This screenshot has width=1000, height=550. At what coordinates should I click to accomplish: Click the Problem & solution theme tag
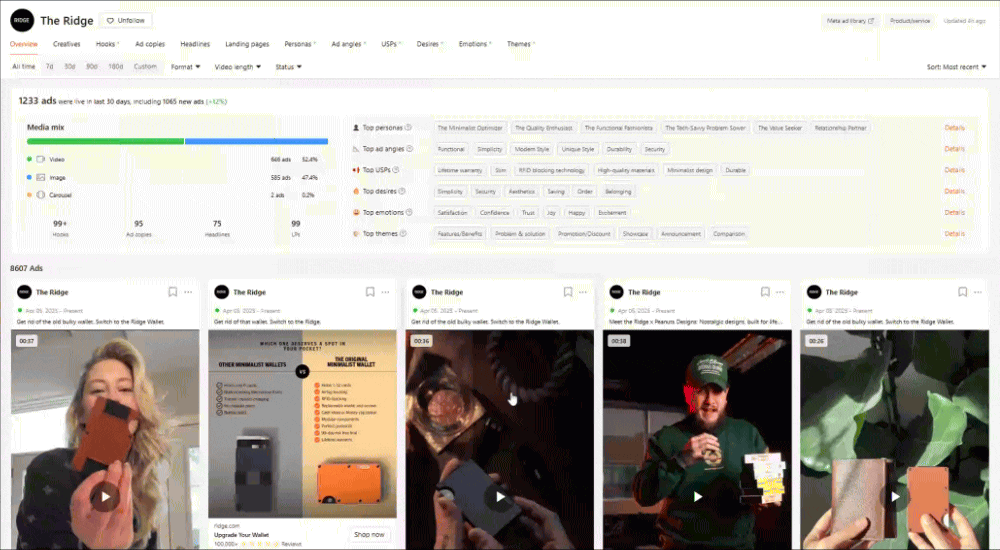[x=520, y=234]
